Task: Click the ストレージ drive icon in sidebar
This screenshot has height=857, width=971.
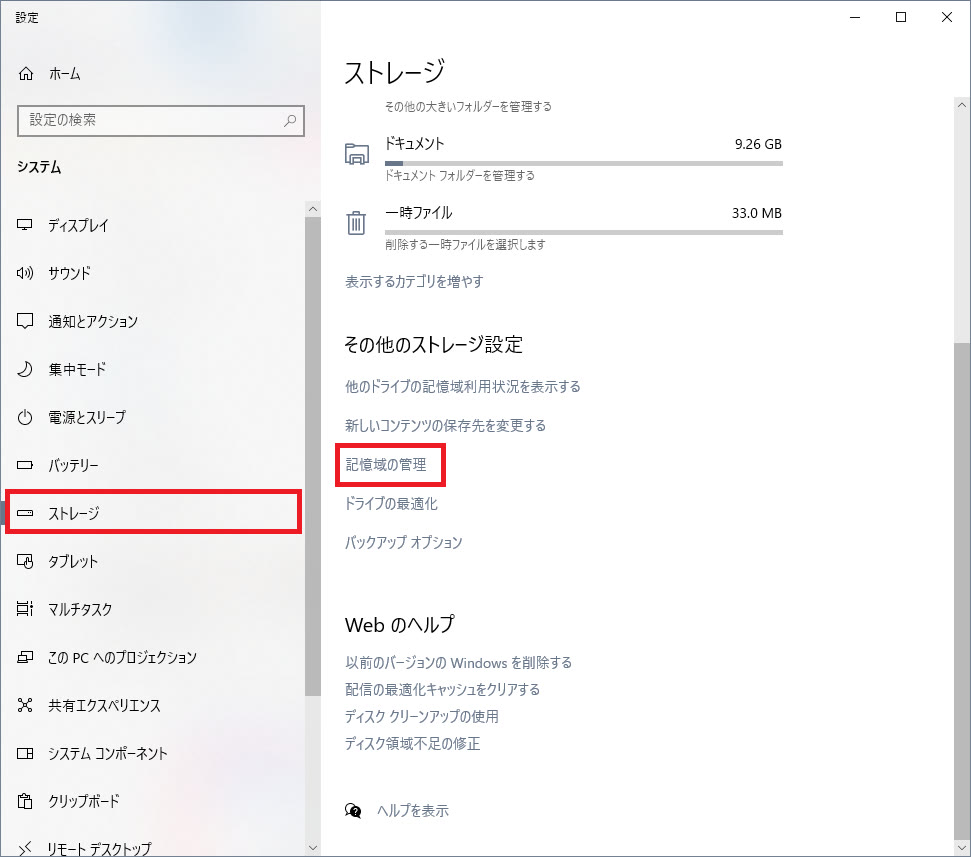Action: [x=25, y=513]
